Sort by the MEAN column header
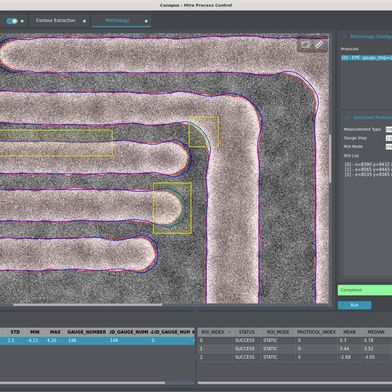 pos(349,332)
